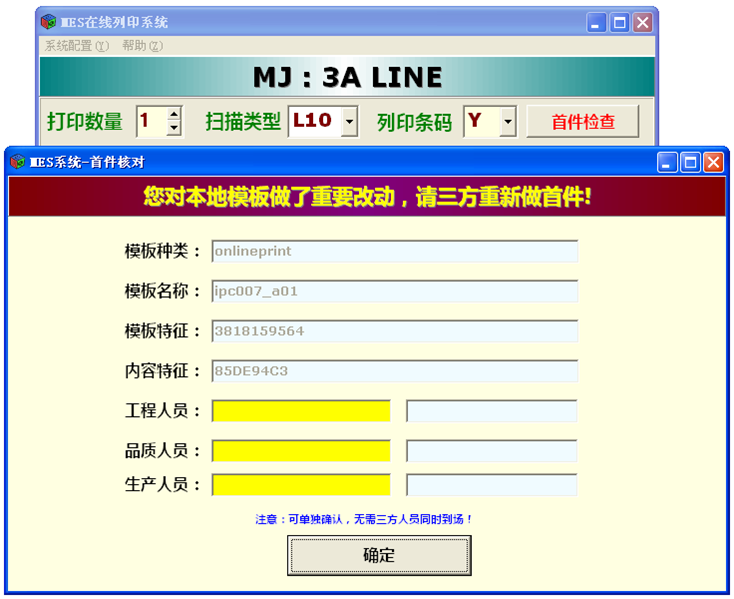Click the 打印数量 number field
Screen dimensions: 734x599
point(150,121)
